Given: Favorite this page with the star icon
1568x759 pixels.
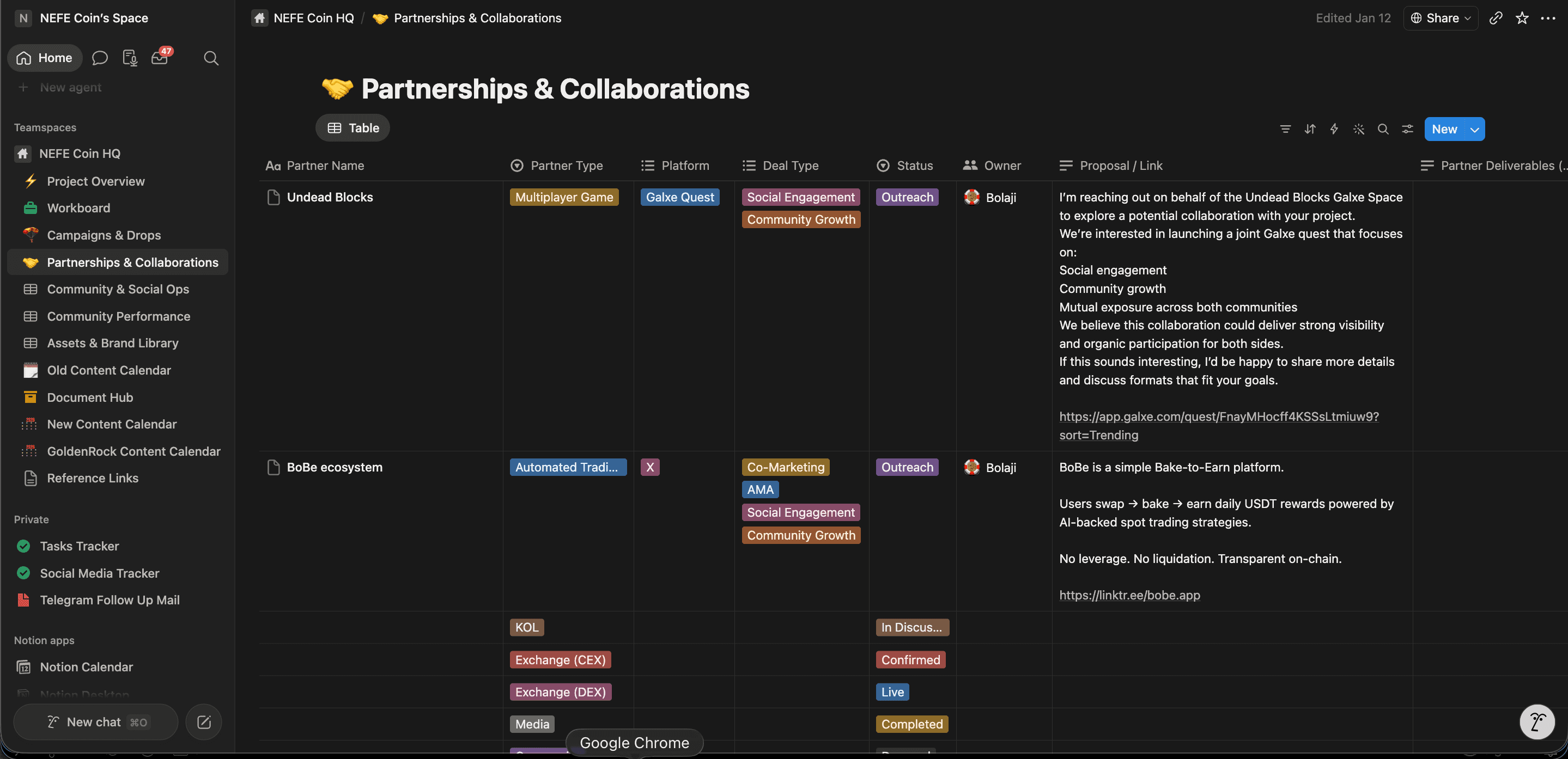Looking at the screenshot, I should coord(1522,19).
